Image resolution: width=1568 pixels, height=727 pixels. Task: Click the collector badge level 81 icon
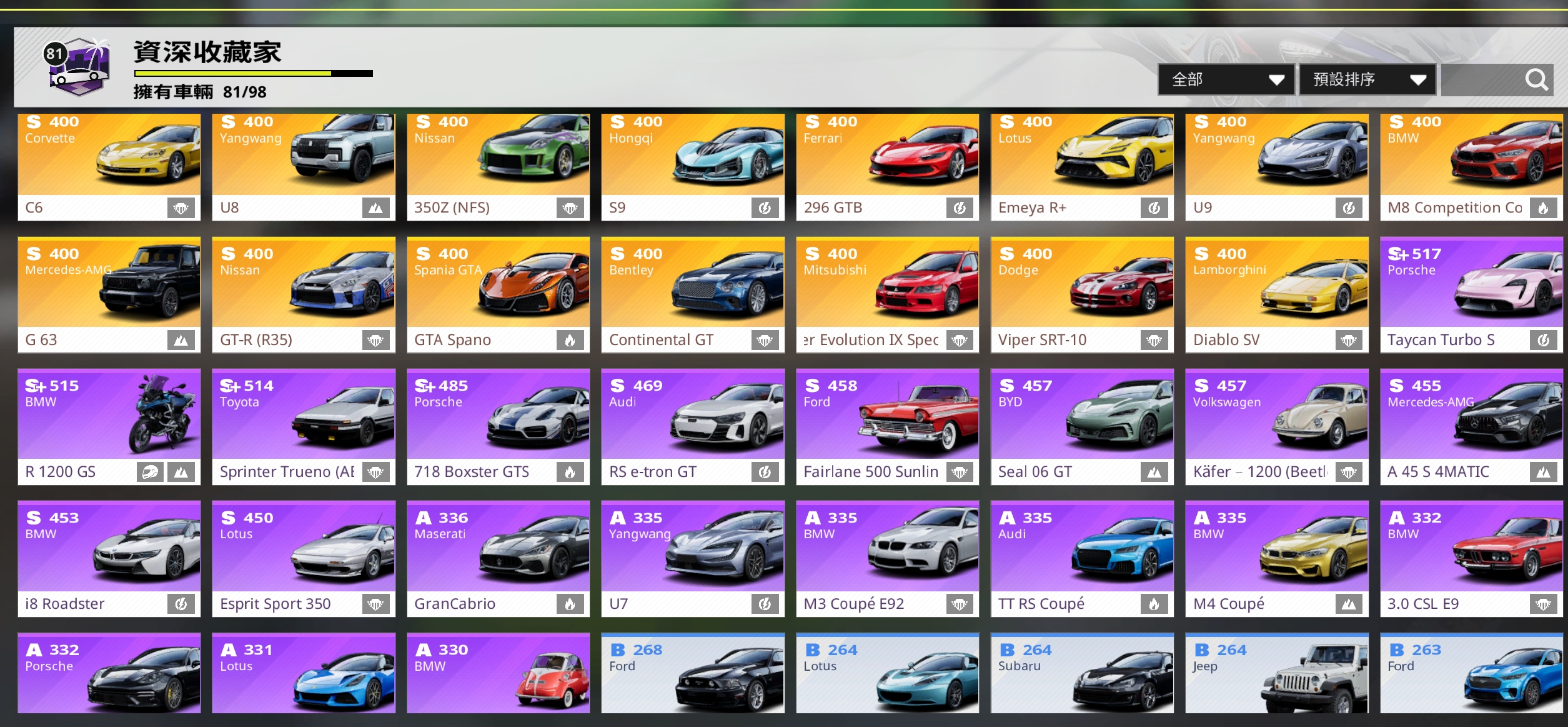click(77, 67)
